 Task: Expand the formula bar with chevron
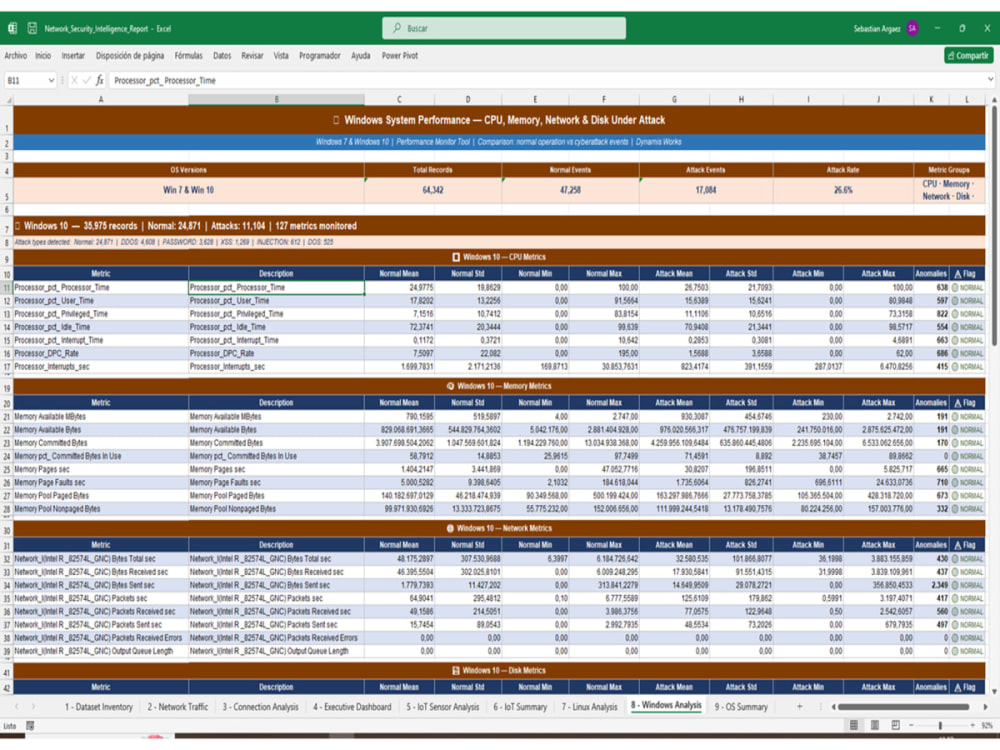click(990, 80)
